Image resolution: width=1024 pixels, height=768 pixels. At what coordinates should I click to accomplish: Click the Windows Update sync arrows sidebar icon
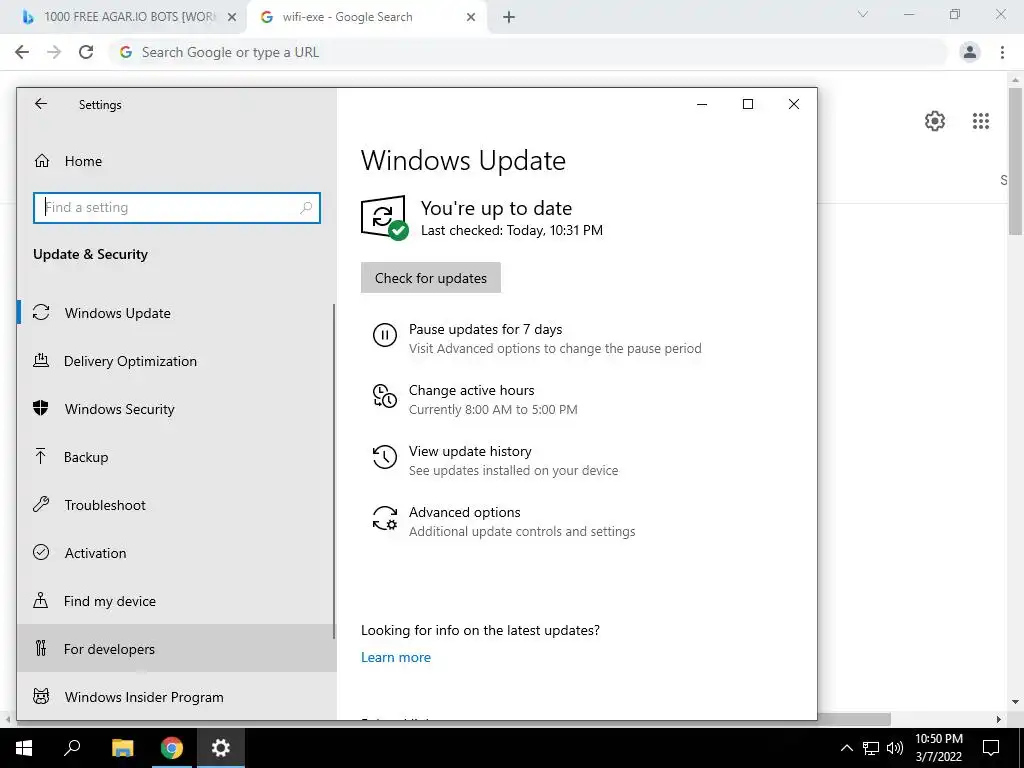(41, 313)
